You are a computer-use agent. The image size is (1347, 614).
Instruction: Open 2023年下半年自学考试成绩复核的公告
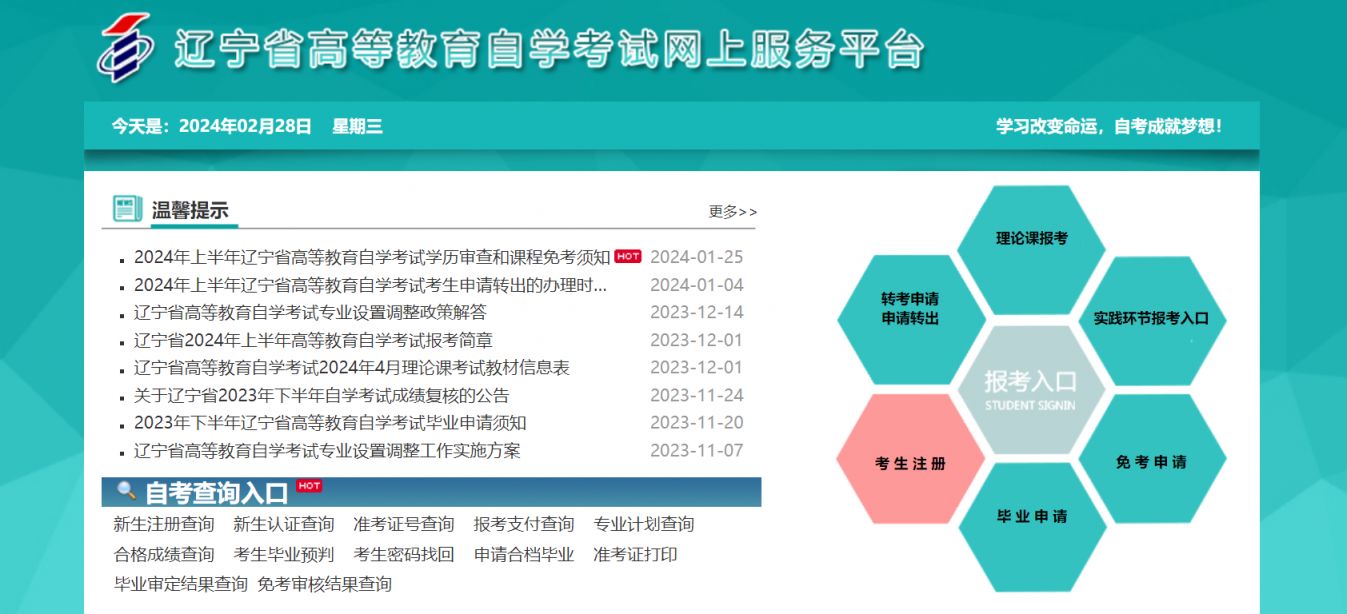(x=321, y=395)
